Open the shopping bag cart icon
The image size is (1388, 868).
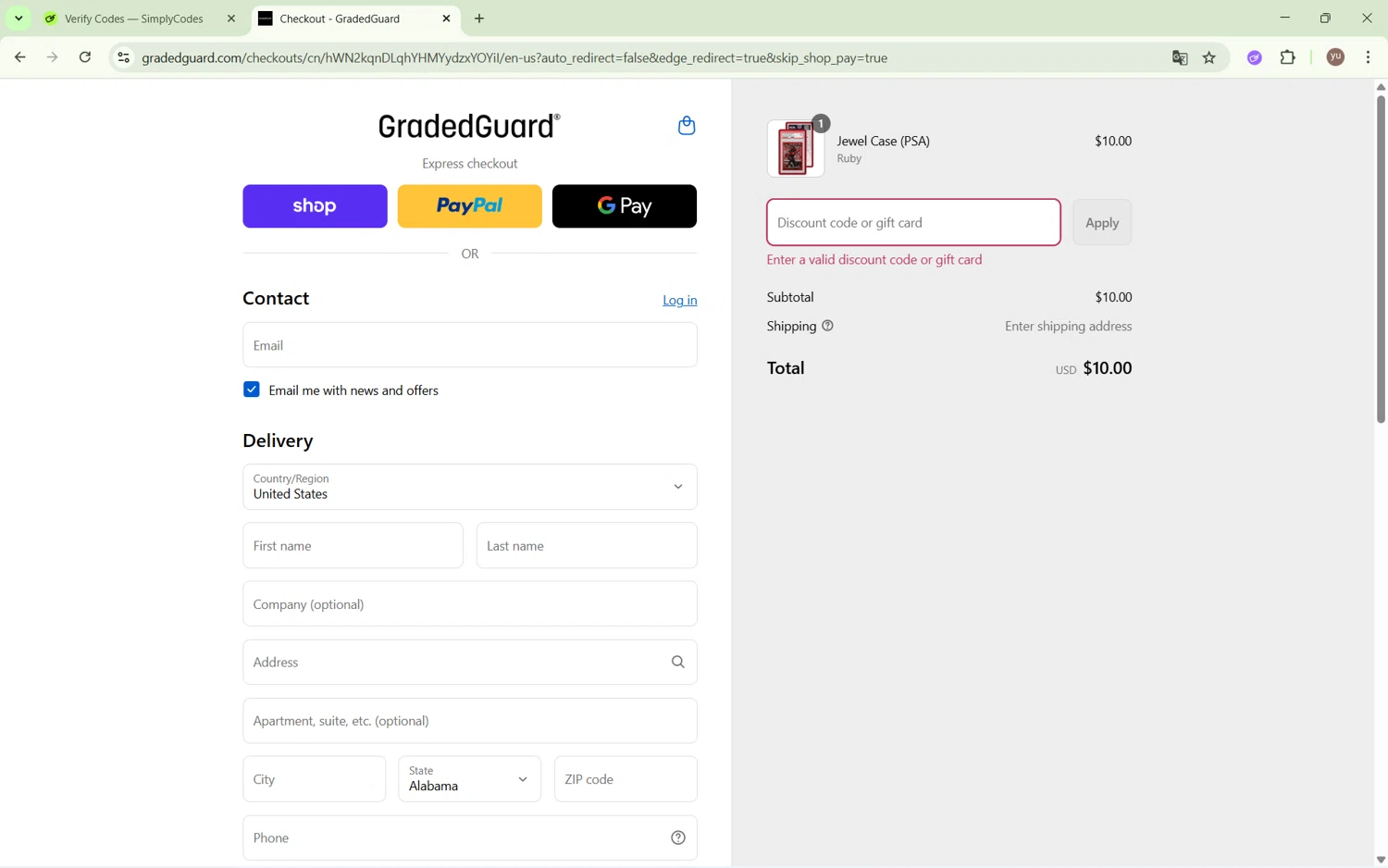[686, 126]
